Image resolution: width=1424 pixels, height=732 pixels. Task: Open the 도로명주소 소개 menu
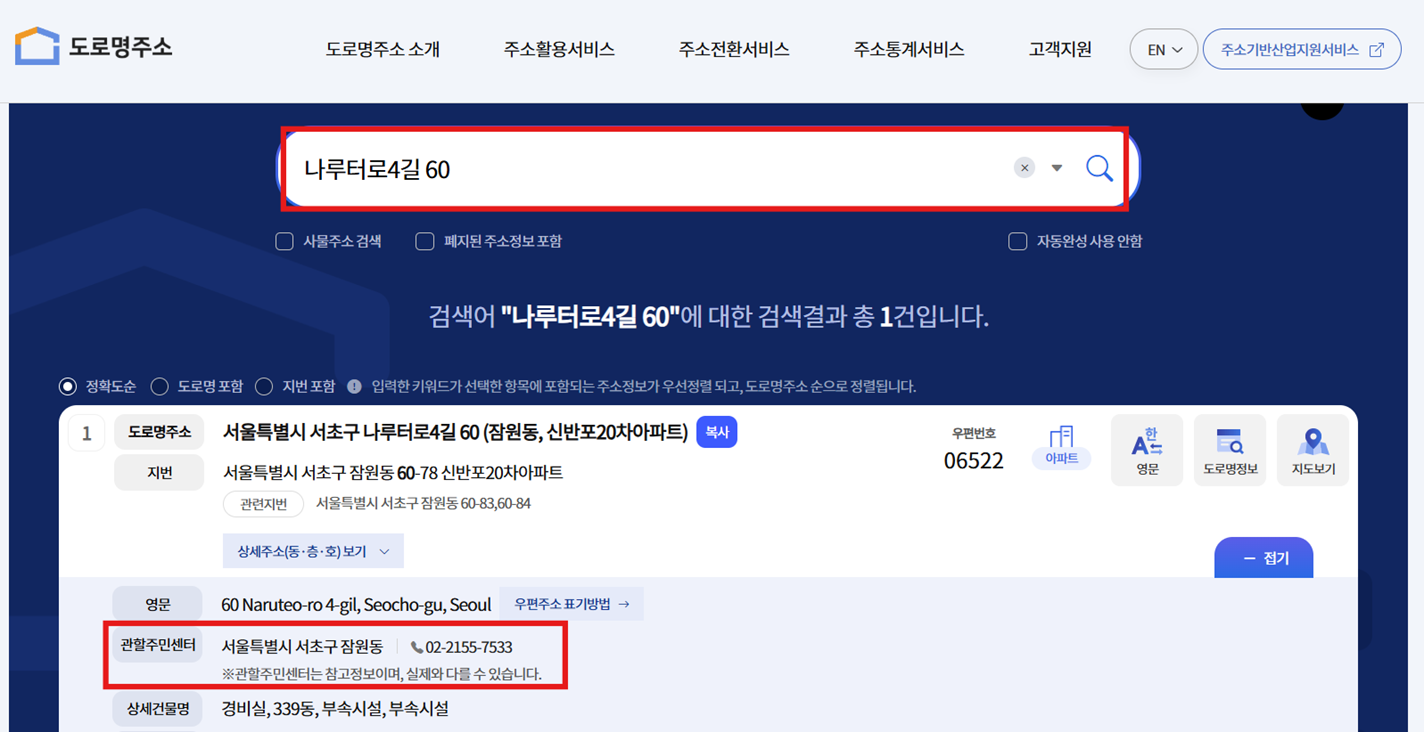(383, 49)
